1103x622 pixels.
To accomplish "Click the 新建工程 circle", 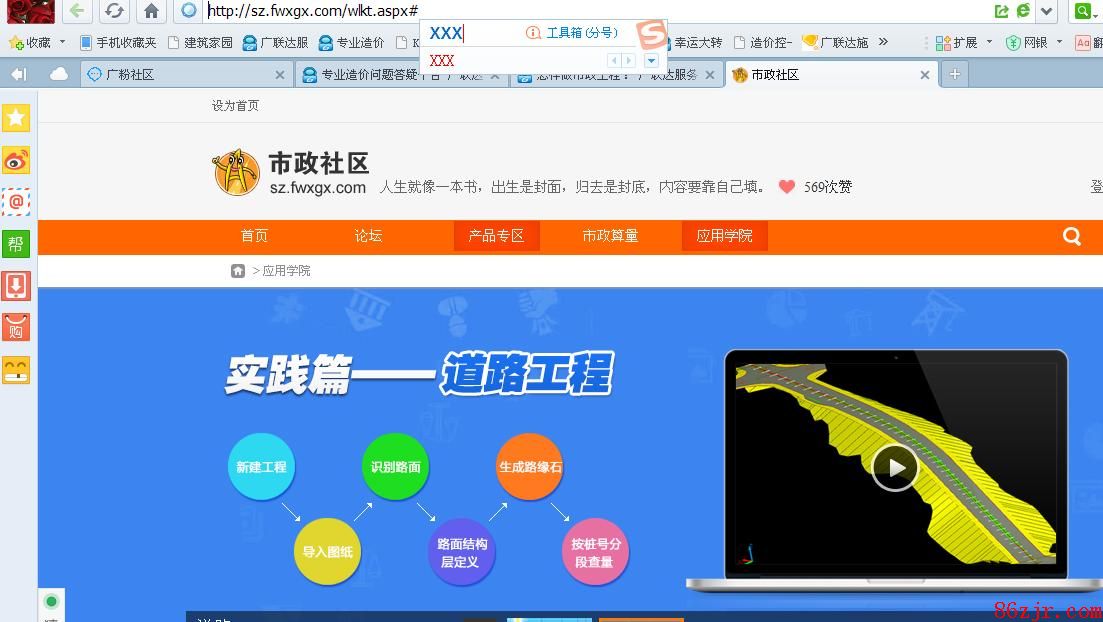I will click(261, 467).
